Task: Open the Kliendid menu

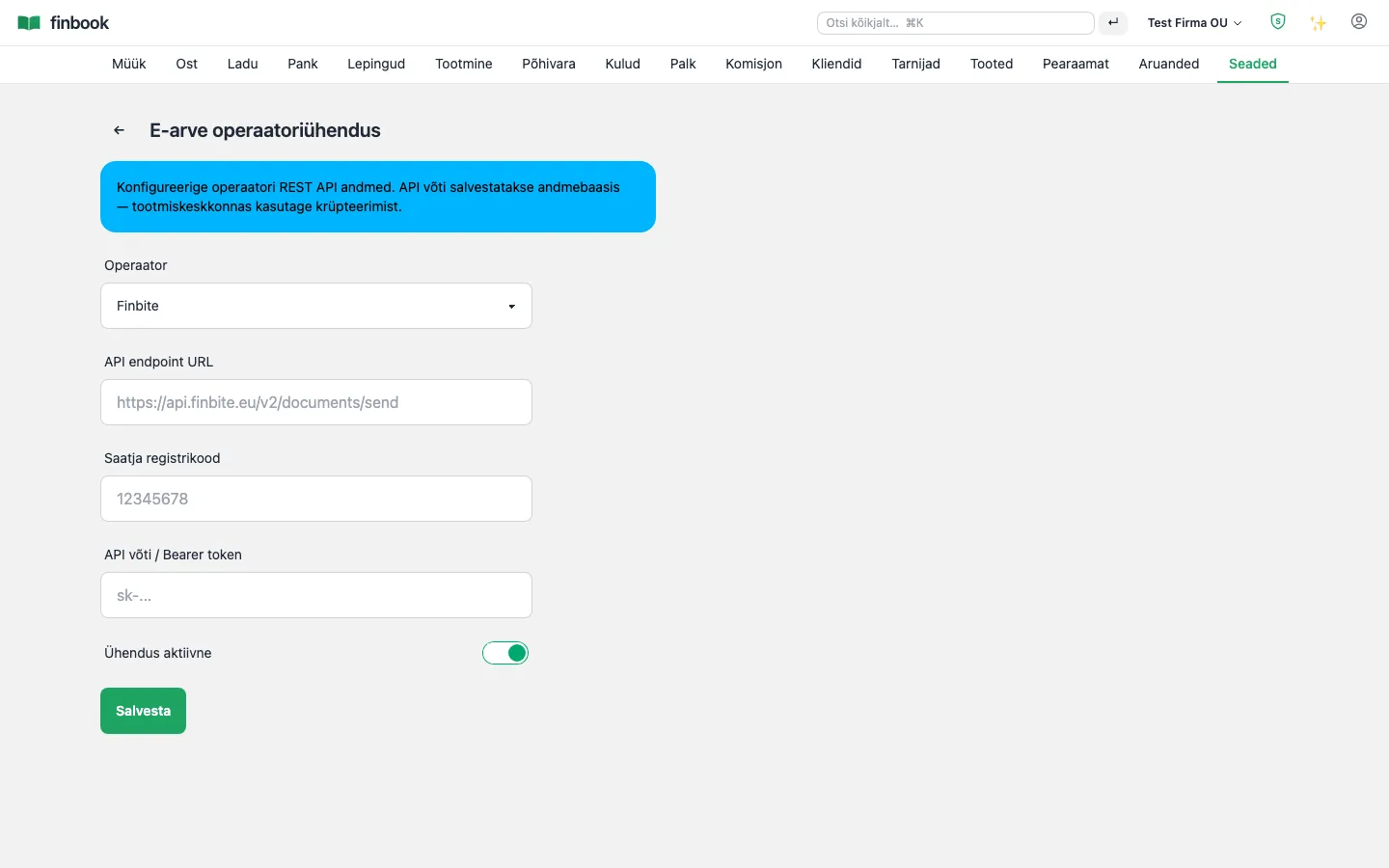Action: tap(837, 64)
